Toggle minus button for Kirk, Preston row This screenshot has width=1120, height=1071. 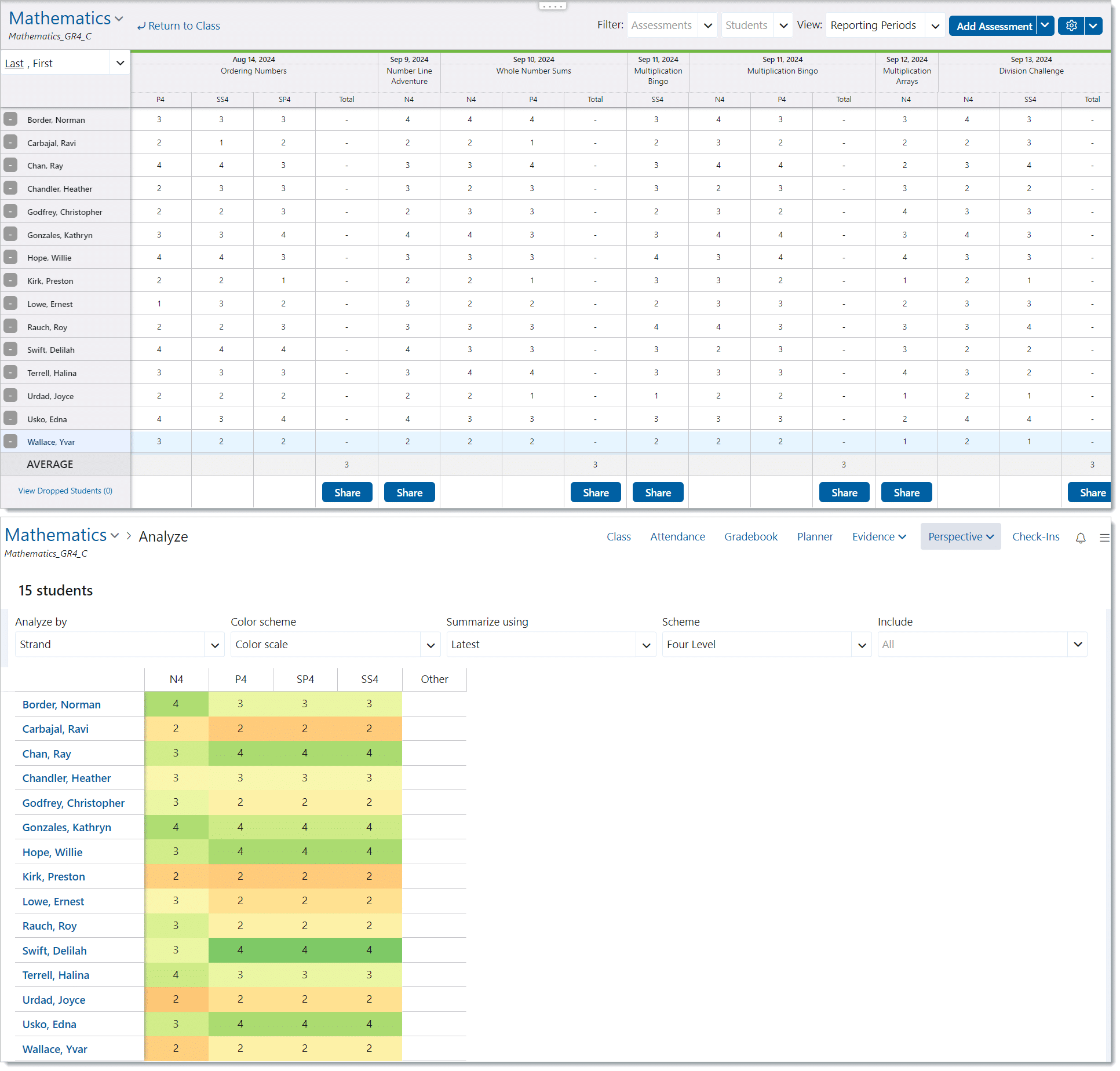[x=10, y=280]
